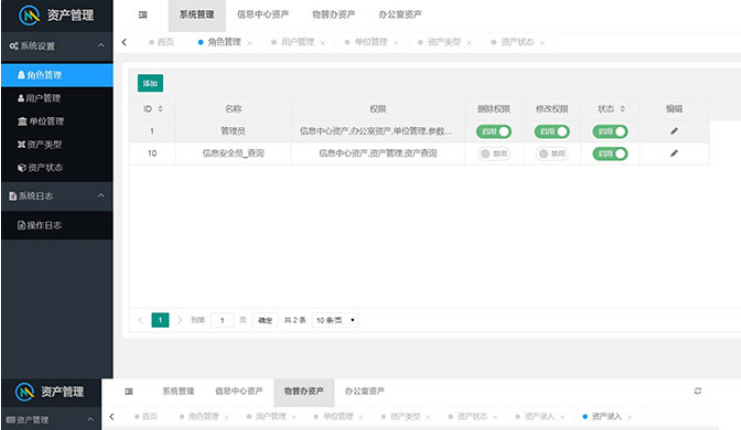Click the 信息安全员_查询 name cell
Image resolution: width=741 pixels, height=430 pixels.
coord(233,153)
